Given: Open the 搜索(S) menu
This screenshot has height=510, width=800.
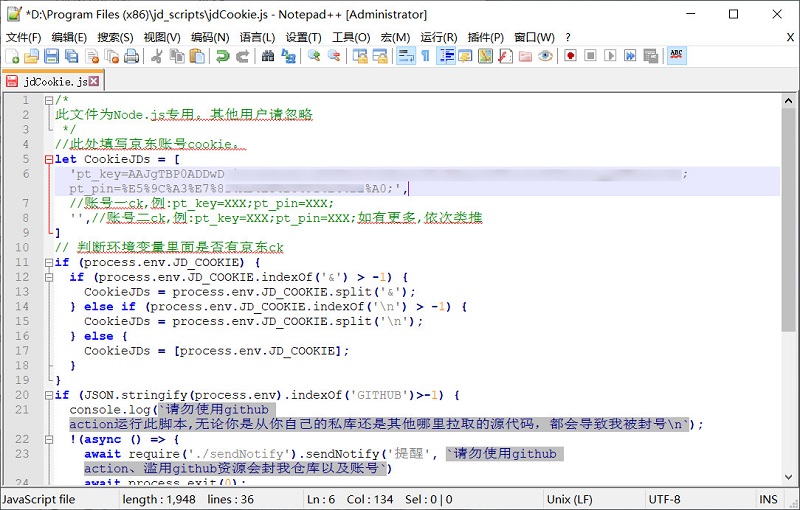Looking at the screenshot, I should tap(115, 37).
